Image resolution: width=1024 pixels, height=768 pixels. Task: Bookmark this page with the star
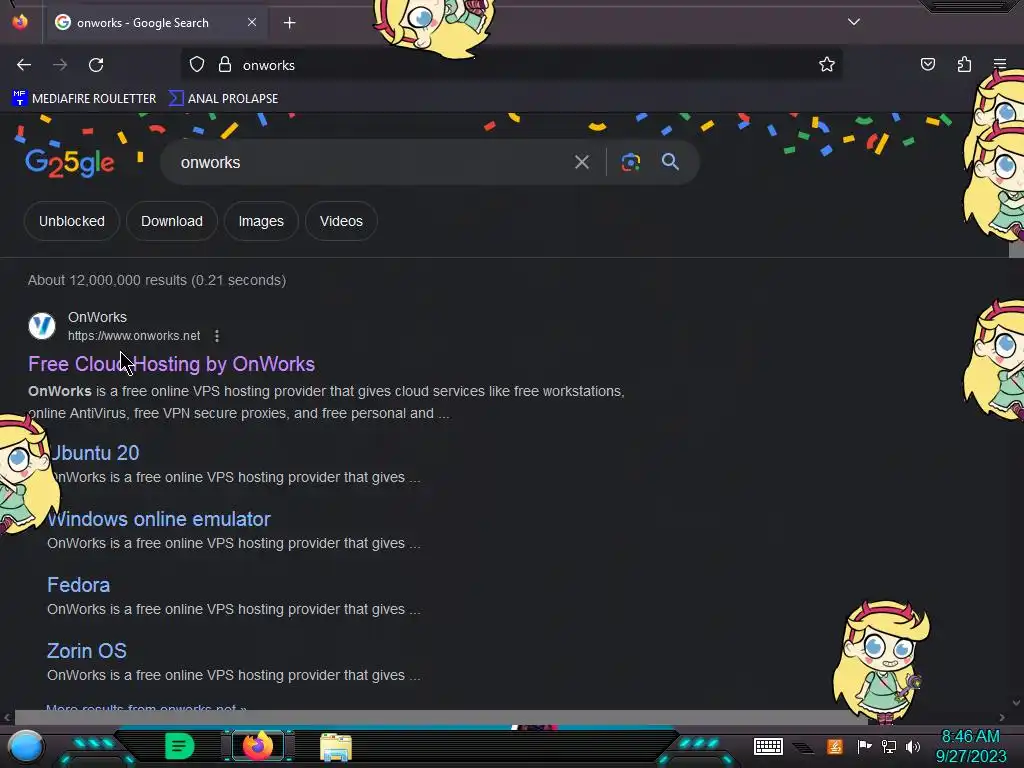tap(827, 64)
